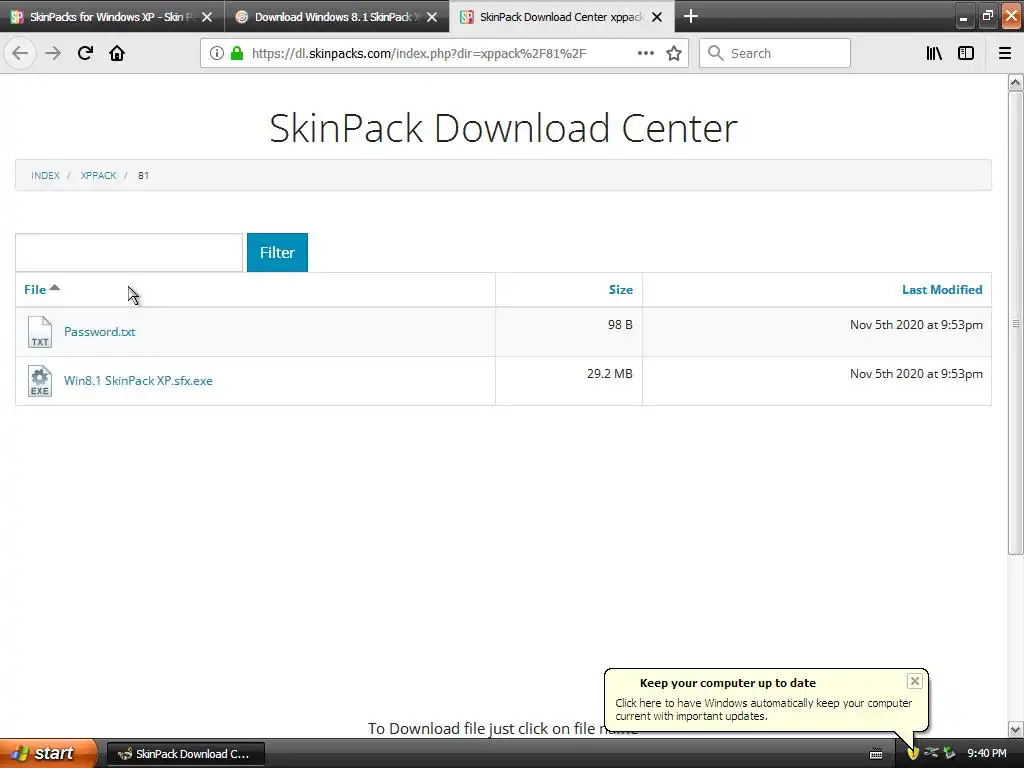The width and height of the screenshot is (1024, 768).
Task: Click the green padlock security icon
Action: pyautogui.click(x=236, y=54)
